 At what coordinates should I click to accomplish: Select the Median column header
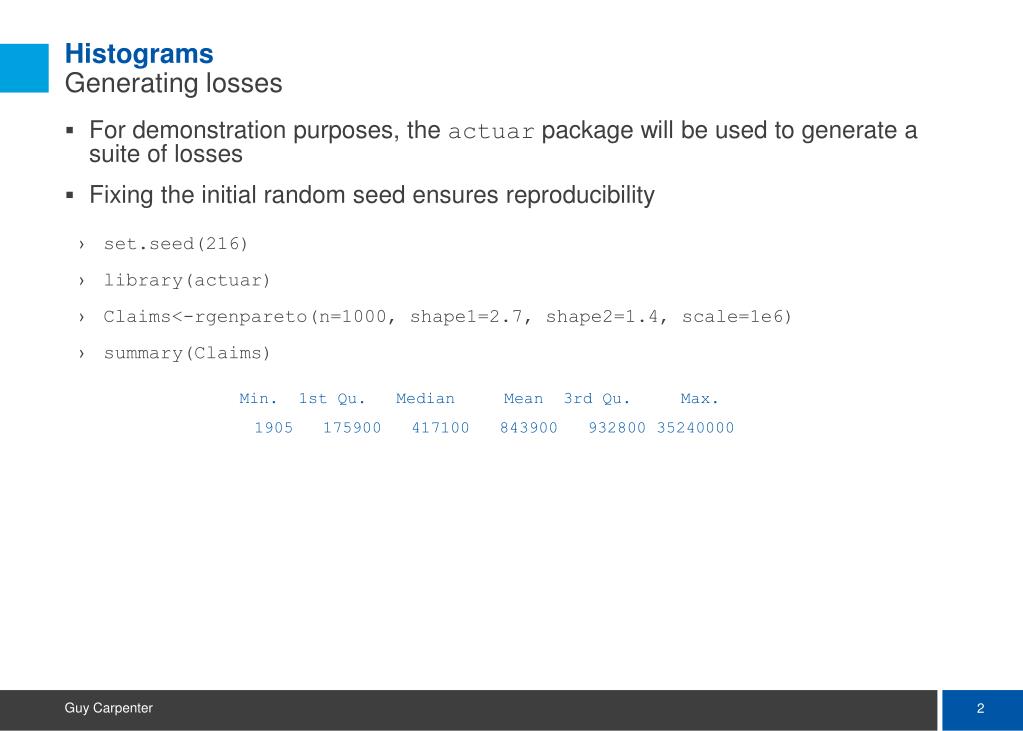(x=425, y=399)
